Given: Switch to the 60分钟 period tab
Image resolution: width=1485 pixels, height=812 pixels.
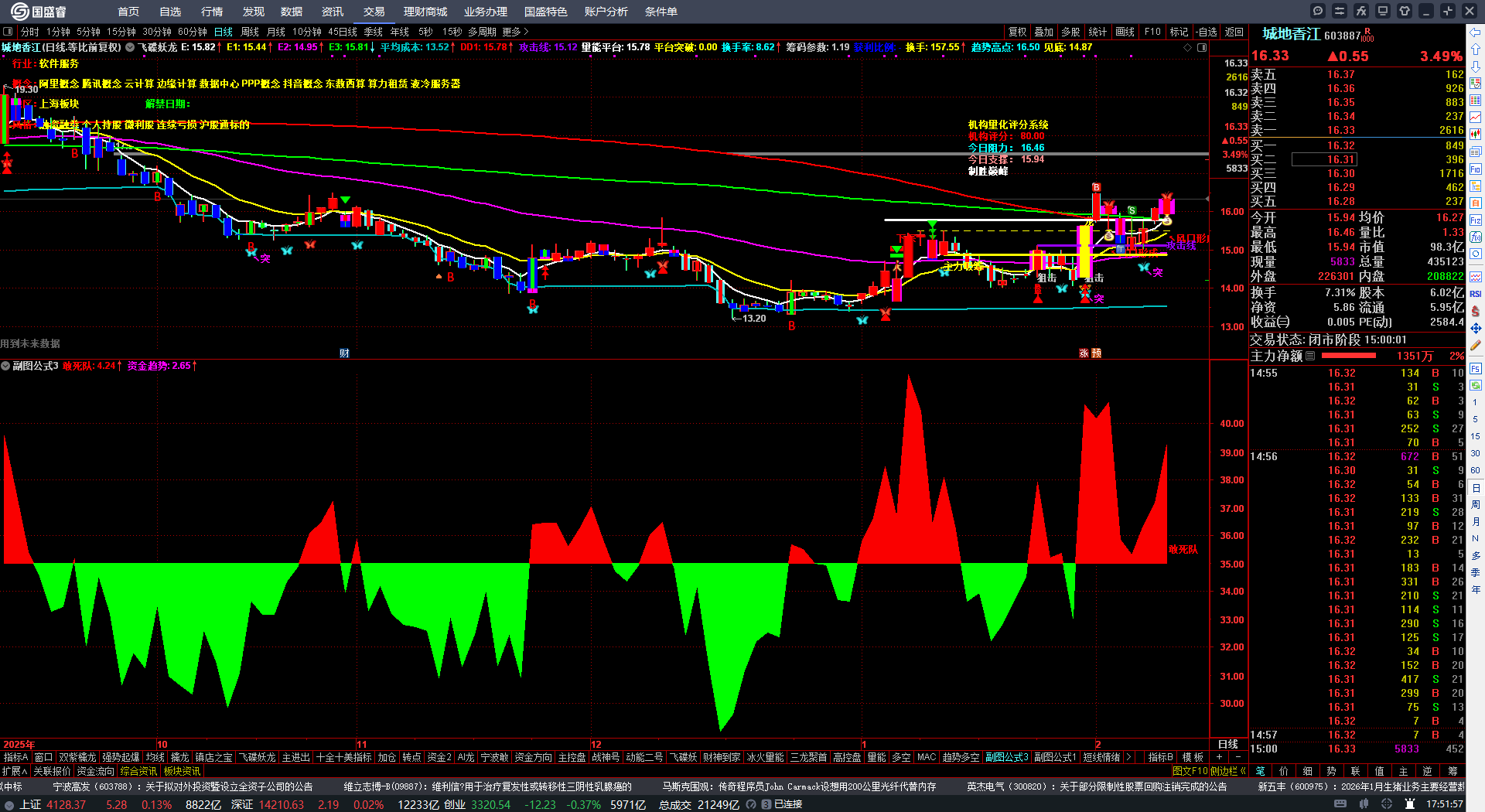Looking at the screenshot, I should pos(193,32).
